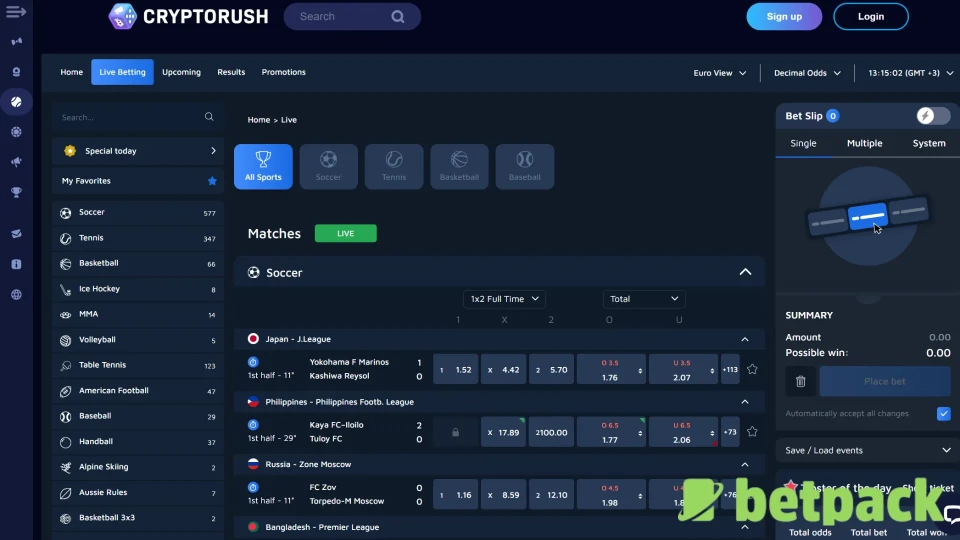This screenshot has width=960, height=540.
Task: Collapse the Russia - Zone Moscow group
Action: coord(745,465)
